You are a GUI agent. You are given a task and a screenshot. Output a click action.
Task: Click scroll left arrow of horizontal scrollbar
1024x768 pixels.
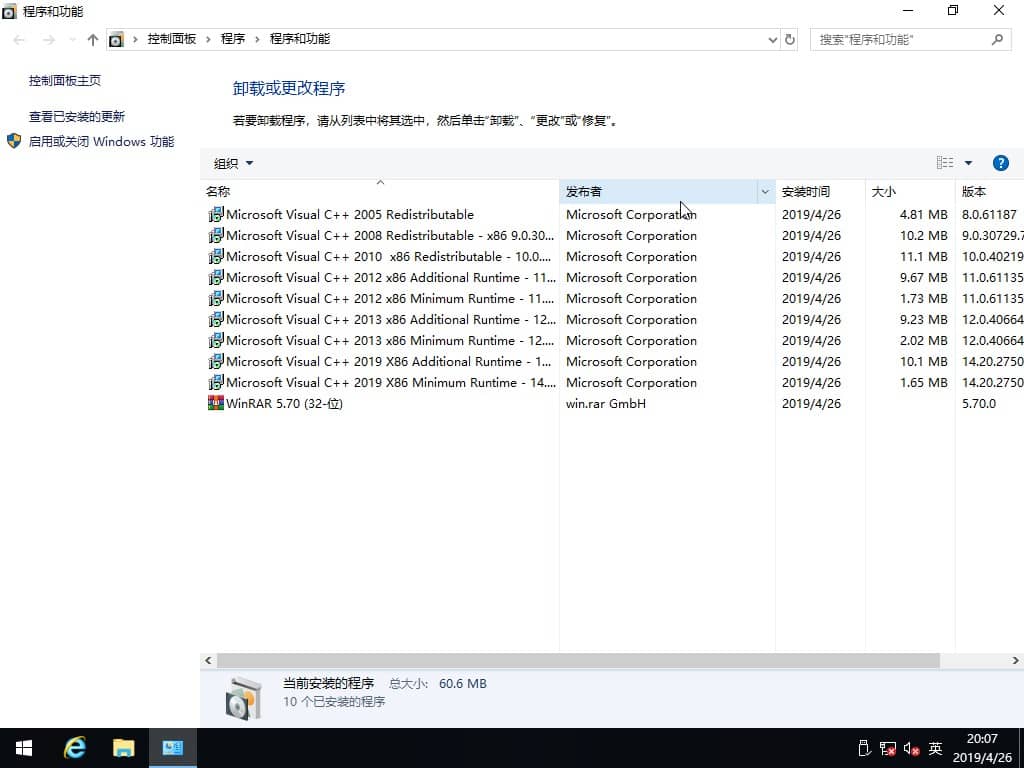click(208, 660)
